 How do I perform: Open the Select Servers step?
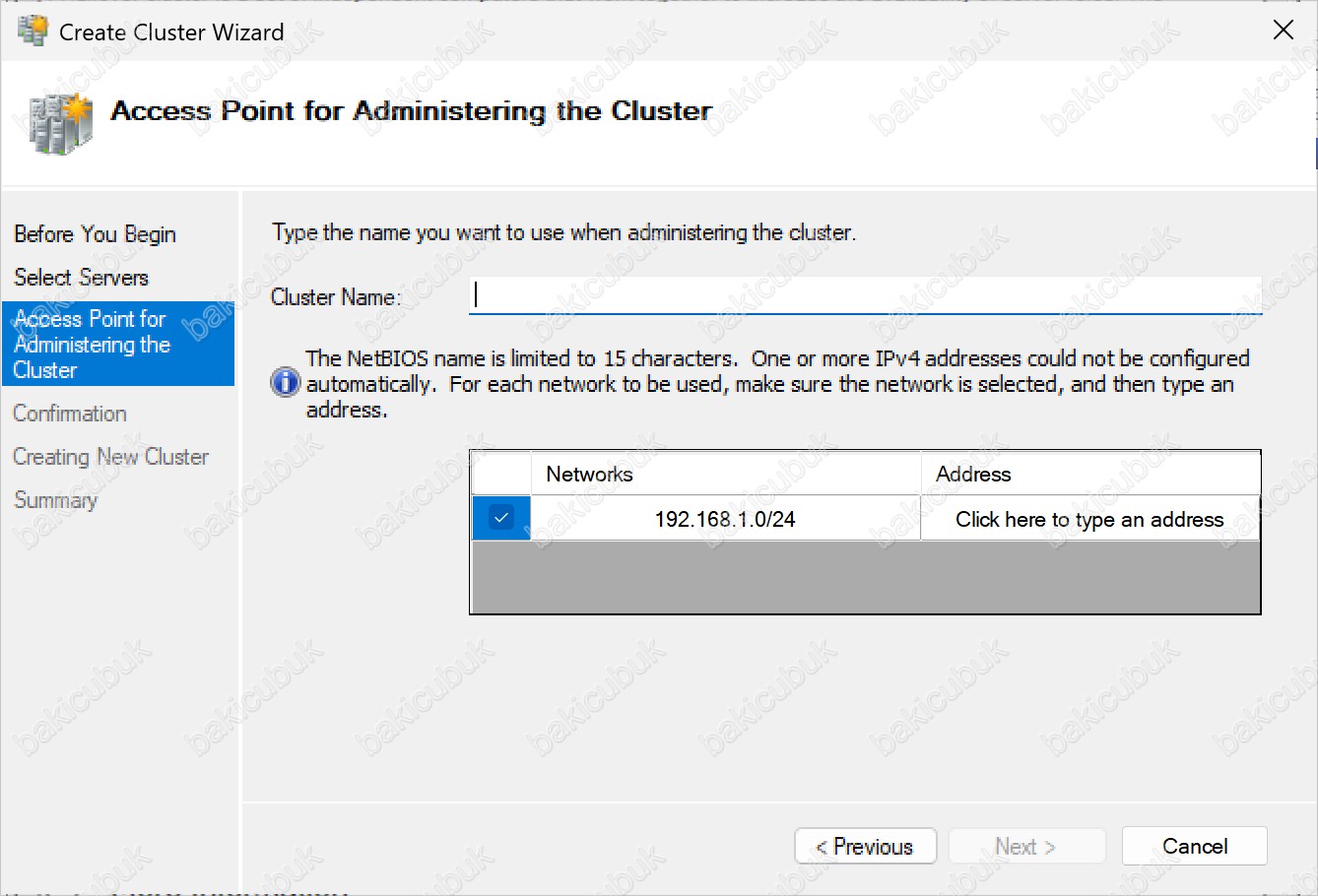click(81, 278)
